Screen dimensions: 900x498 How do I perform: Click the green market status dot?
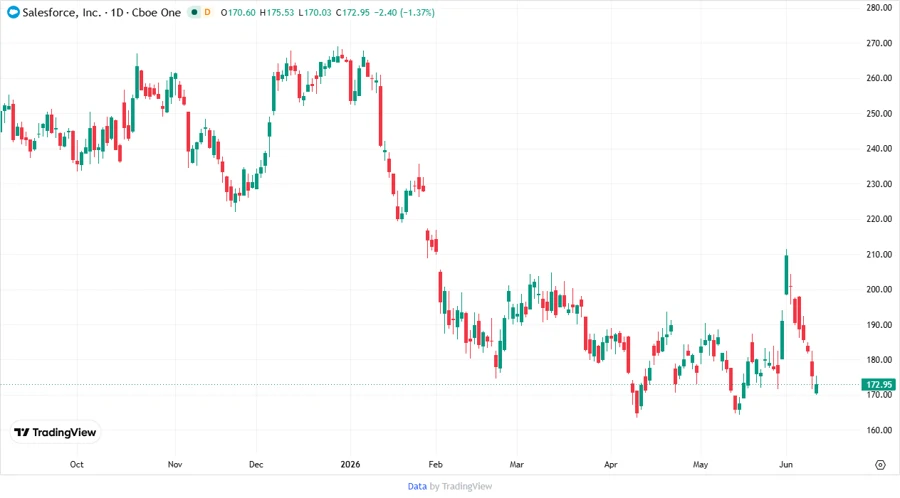[195, 12]
